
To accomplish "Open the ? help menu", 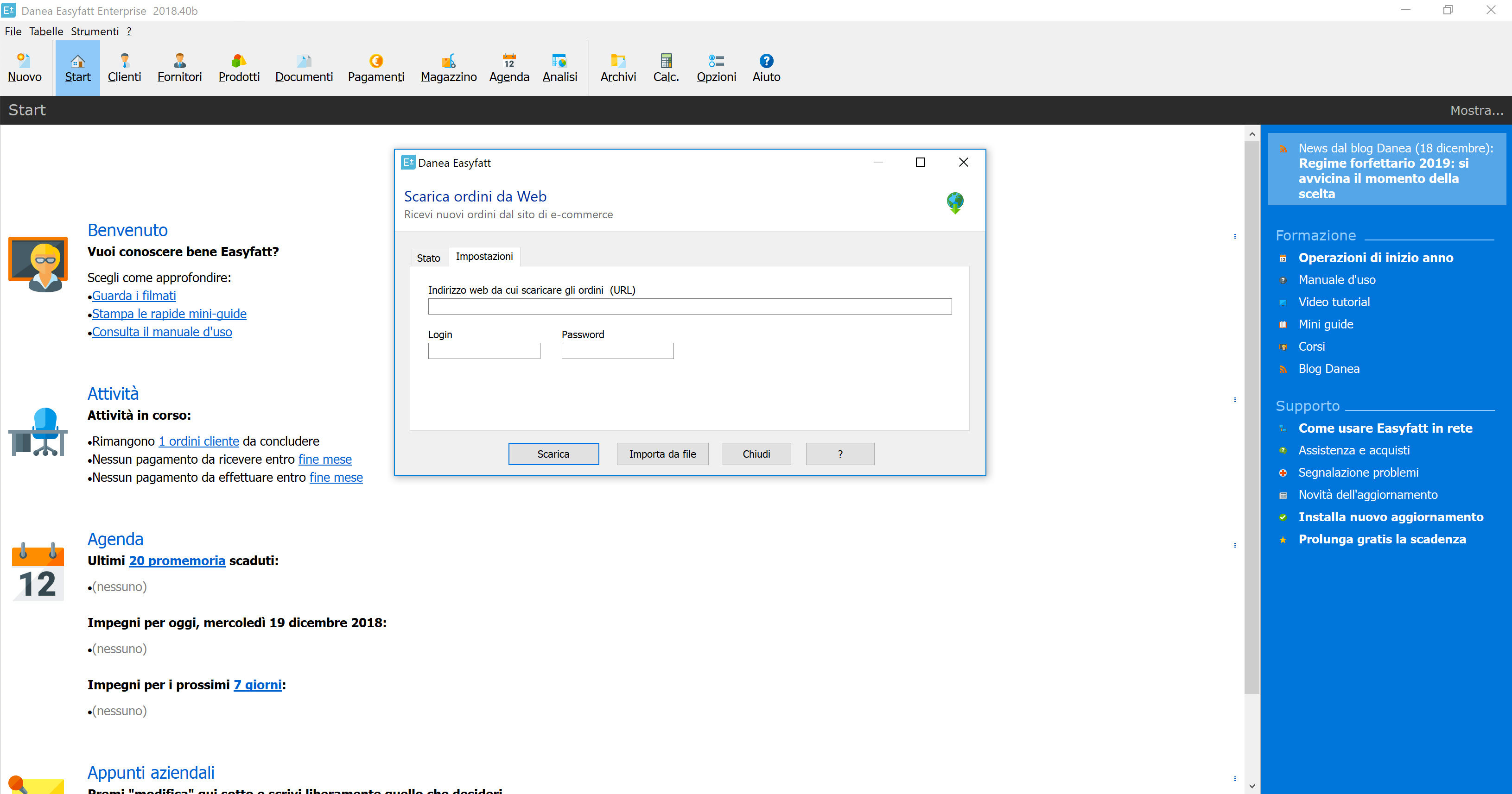I will point(129,31).
